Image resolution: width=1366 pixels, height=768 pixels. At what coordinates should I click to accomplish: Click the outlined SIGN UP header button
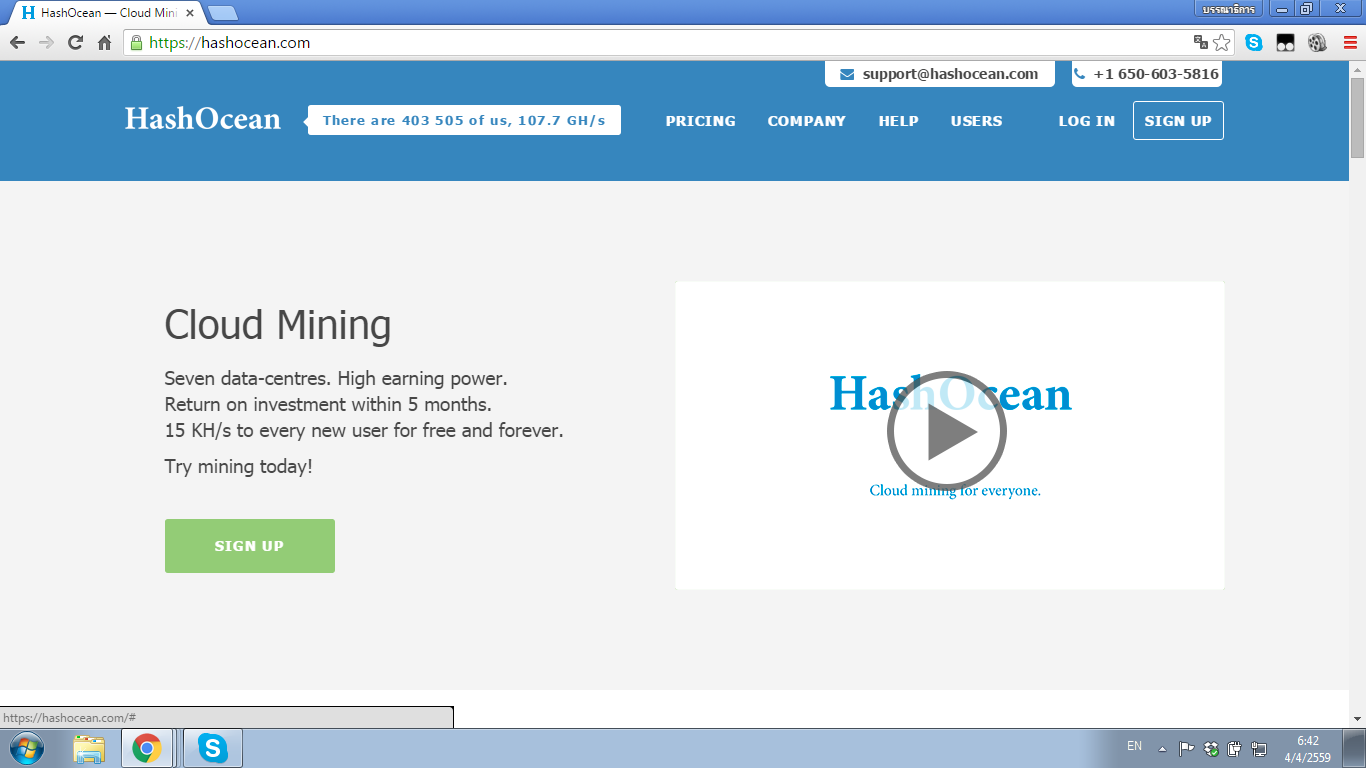[x=1178, y=121]
